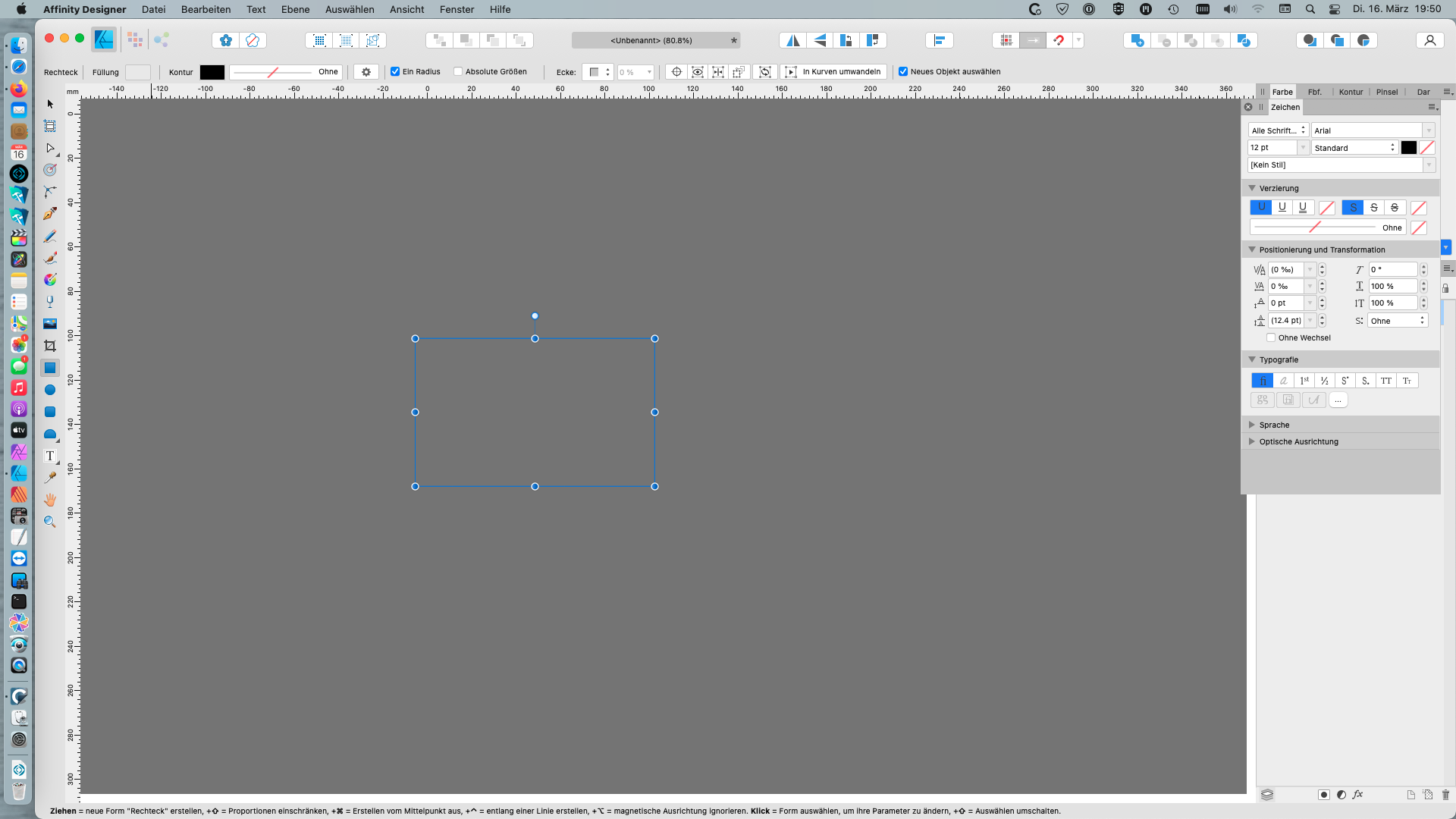
Task: Click the black Kontur stroke swatch
Action: [212, 72]
